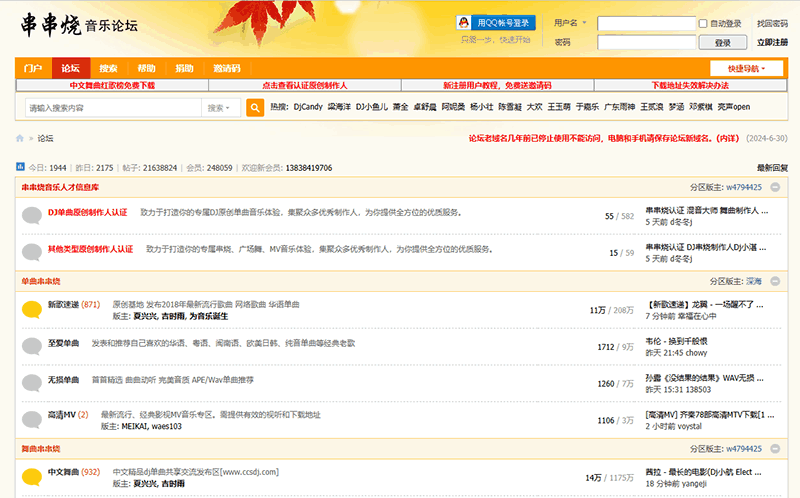Screen dimensions: 800x498
Task: Click the bubble icon for 无损单曲
Action: pos(32,383)
